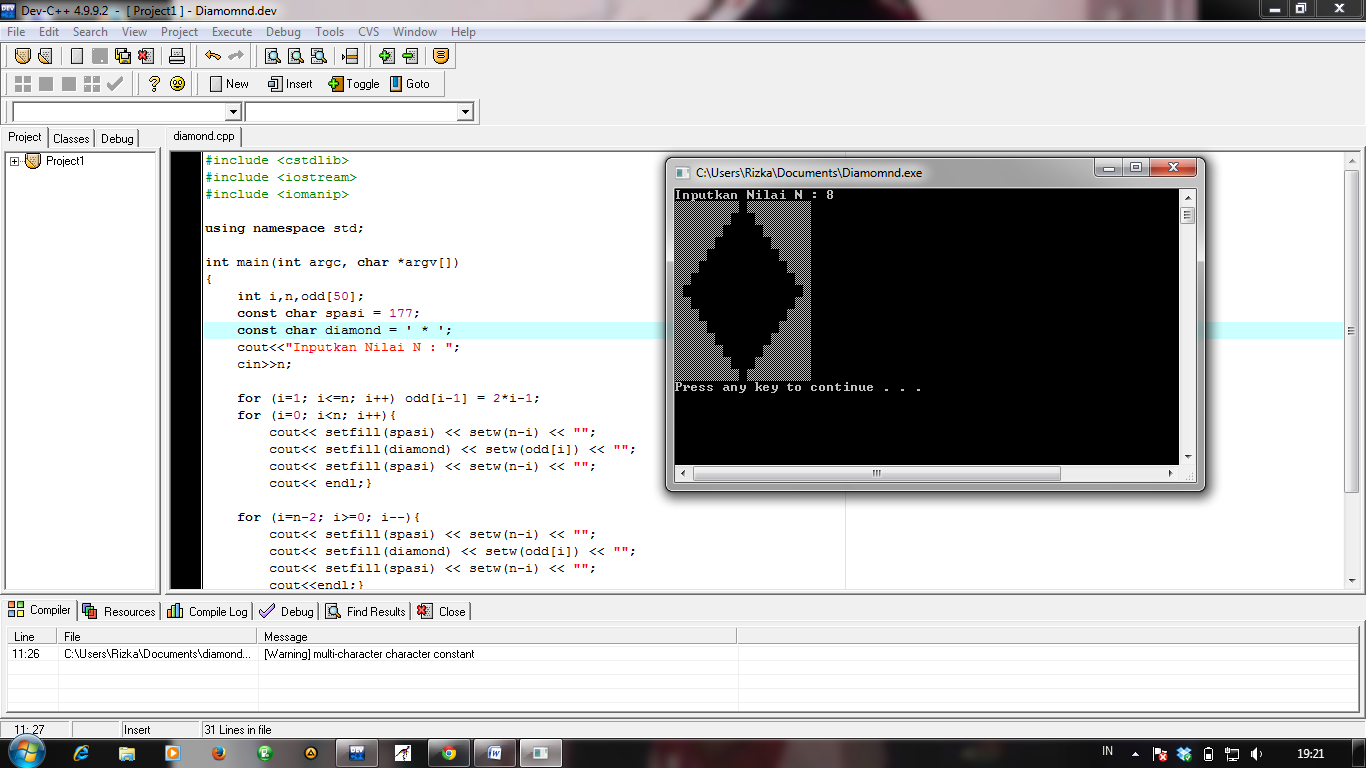Select the Find icon in the toolbar
This screenshot has width=1368, height=772.
tap(271, 56)
